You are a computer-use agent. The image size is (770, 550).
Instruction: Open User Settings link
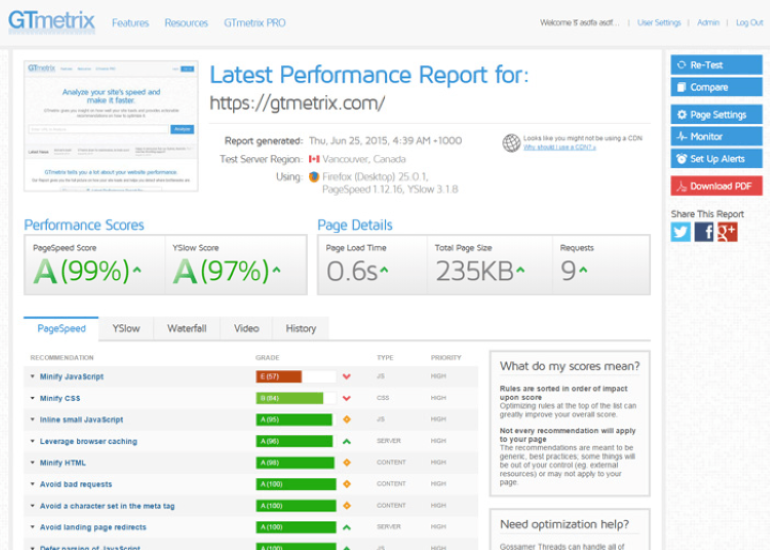[659, 23]
